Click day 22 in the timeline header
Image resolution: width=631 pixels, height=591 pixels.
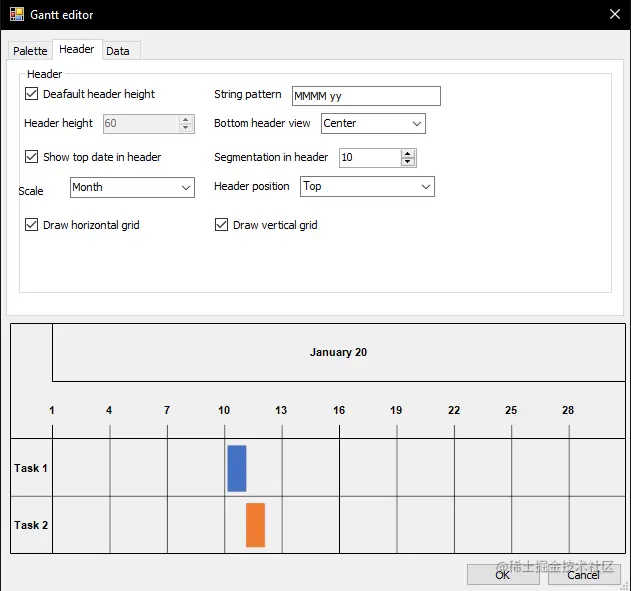[454, 410]
